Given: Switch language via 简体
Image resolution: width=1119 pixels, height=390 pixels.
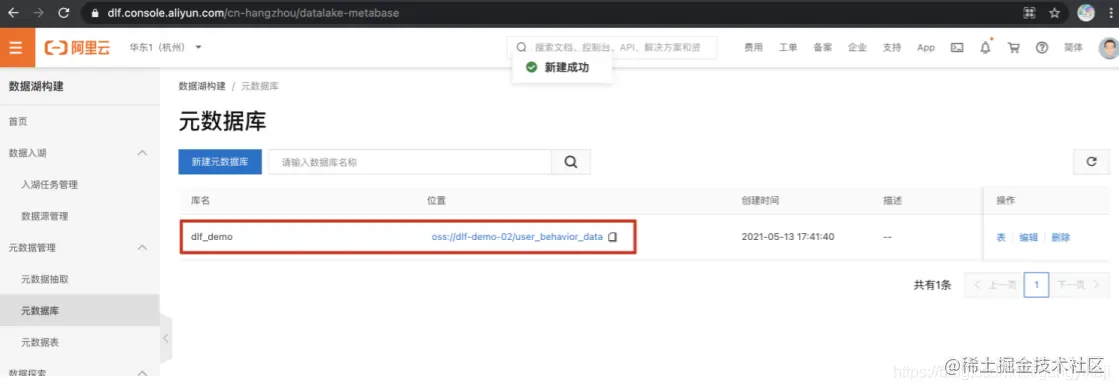Looking at the screenshot, I should point(1073,48).
